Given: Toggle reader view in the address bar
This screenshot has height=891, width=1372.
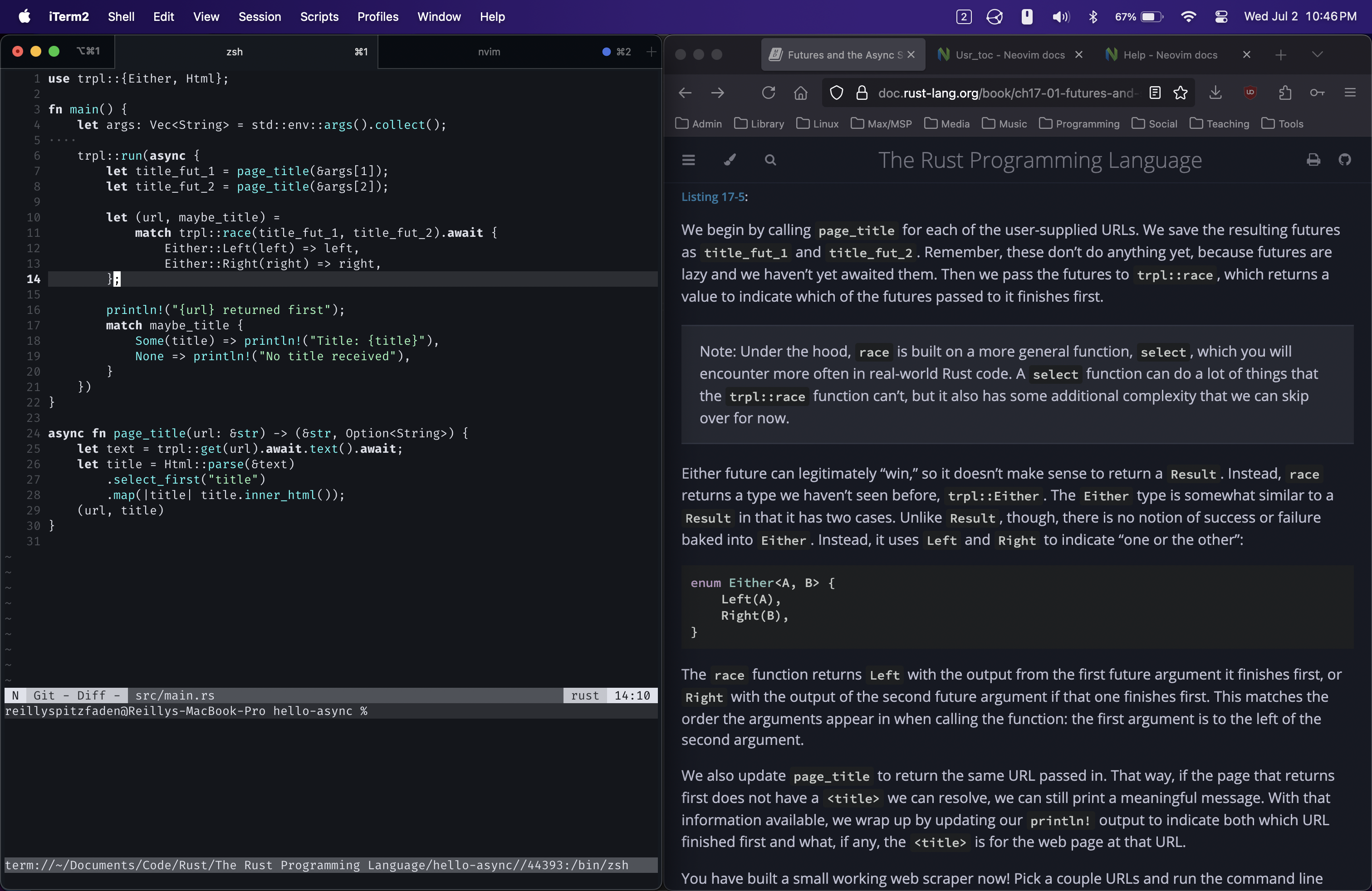Looking at the screenshot, I should pos(1155,93).
